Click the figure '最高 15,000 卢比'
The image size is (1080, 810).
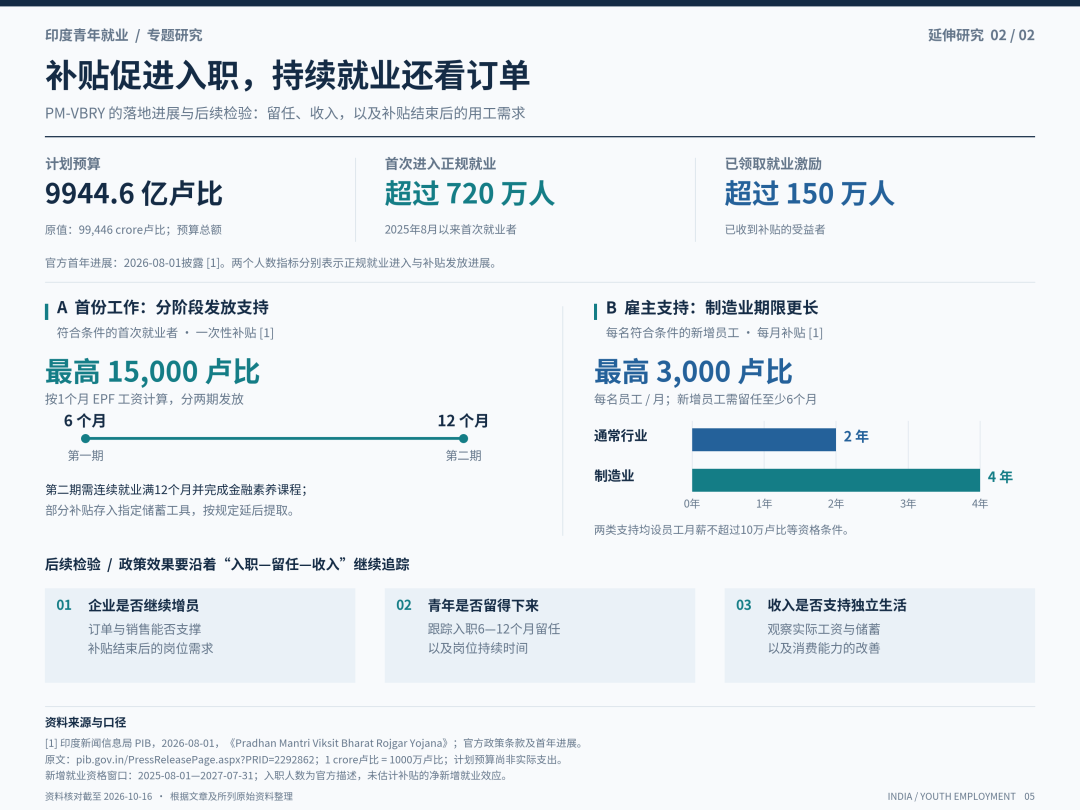click(152, 372)
